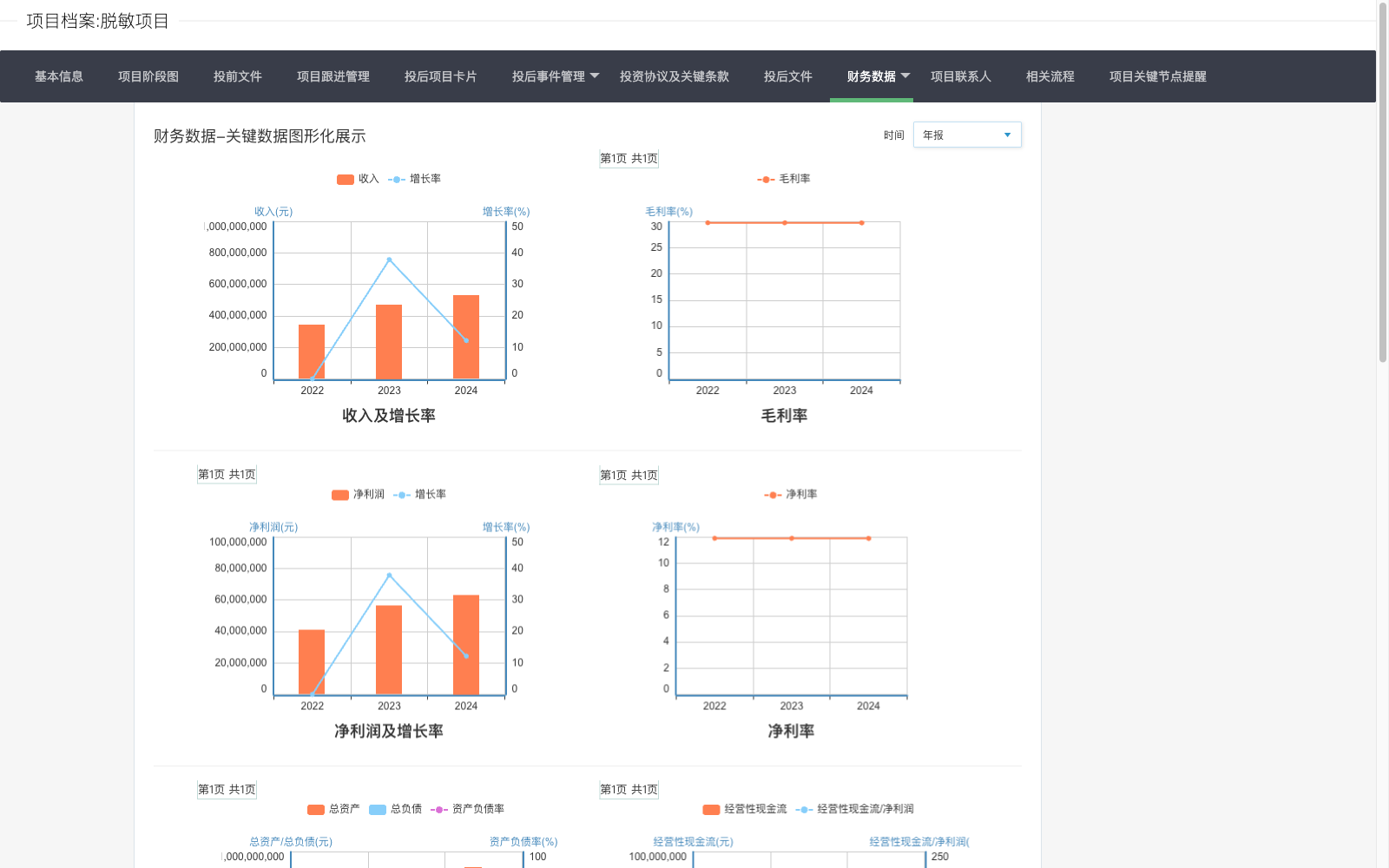Expand the 投后事件管理 menu arrow

click(x=595, y=76)
